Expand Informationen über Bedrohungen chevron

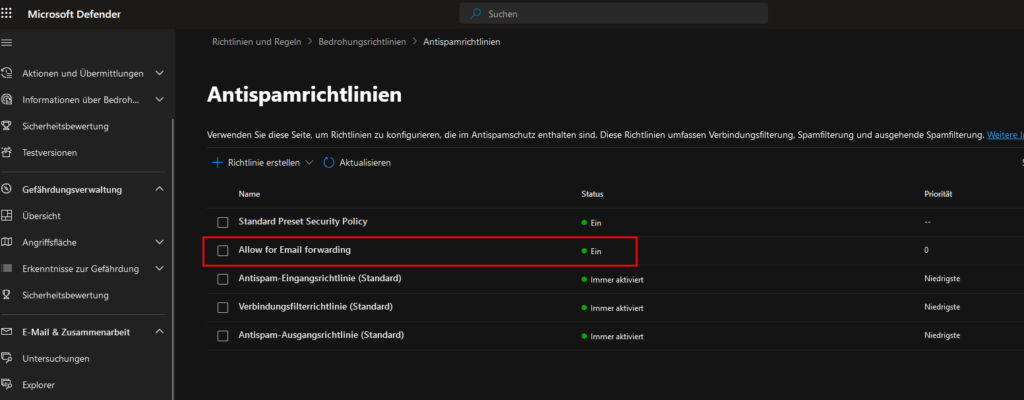pyautogui.click(x=160, y=99)
